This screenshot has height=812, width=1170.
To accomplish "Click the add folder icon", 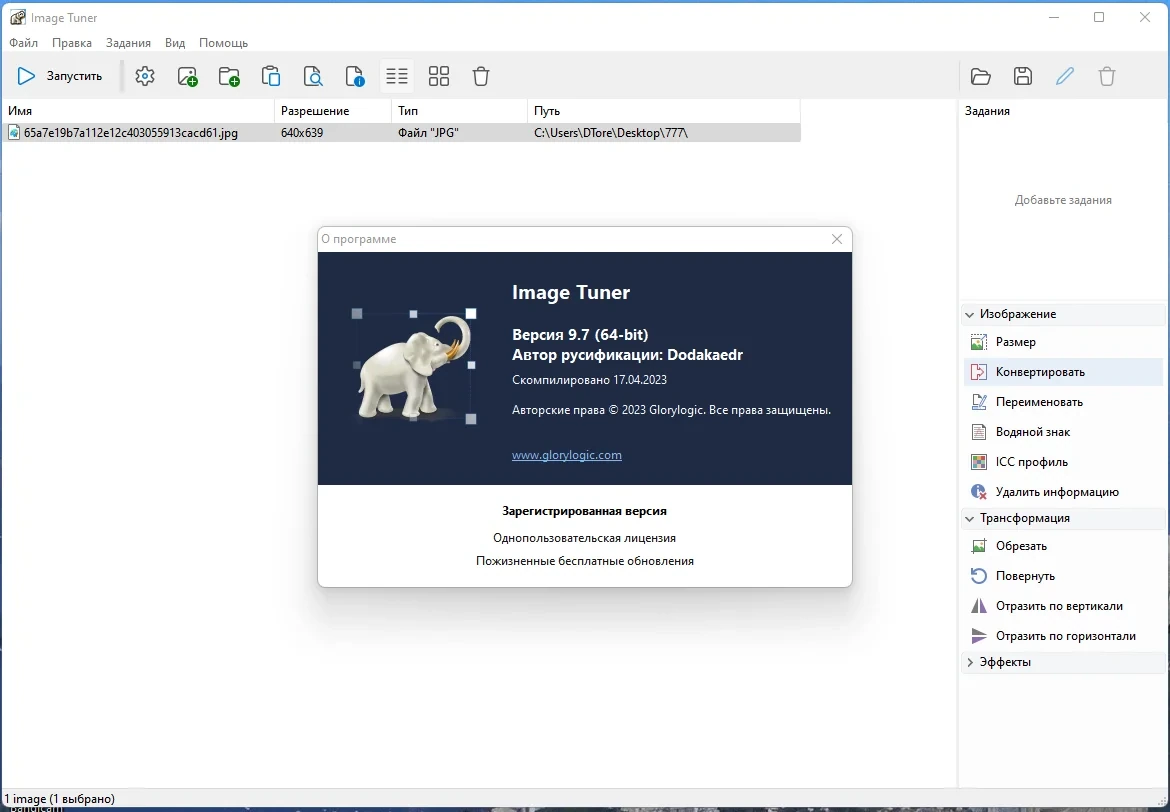I will [x=229, y=76].
